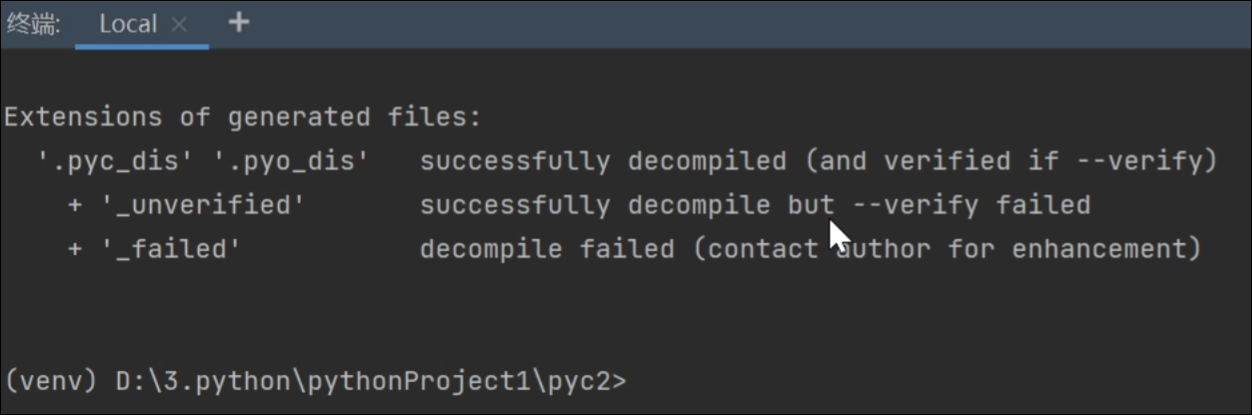The width and height of the screenshot is (1252, 415).
Task: Close the Local terminal tab
Action: pos(179,25)
